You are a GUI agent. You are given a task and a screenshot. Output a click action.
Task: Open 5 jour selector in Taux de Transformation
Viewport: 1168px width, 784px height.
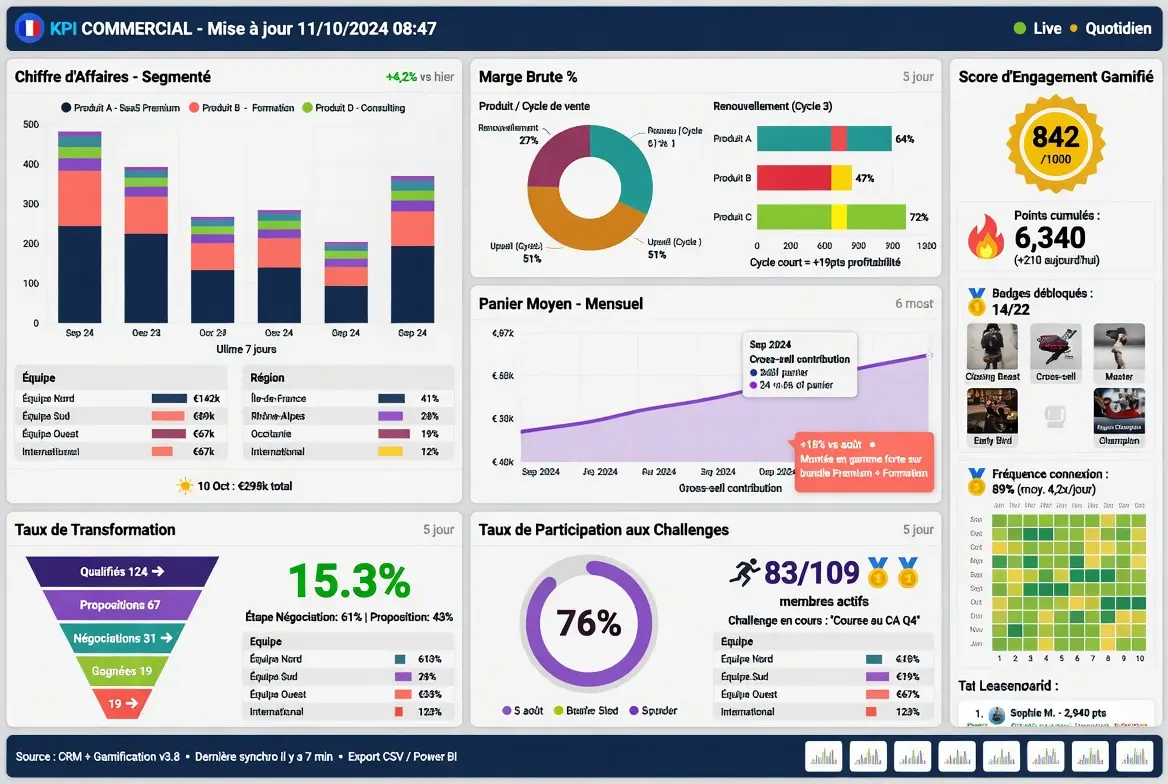pyautogui.click(x=439, y=530)
